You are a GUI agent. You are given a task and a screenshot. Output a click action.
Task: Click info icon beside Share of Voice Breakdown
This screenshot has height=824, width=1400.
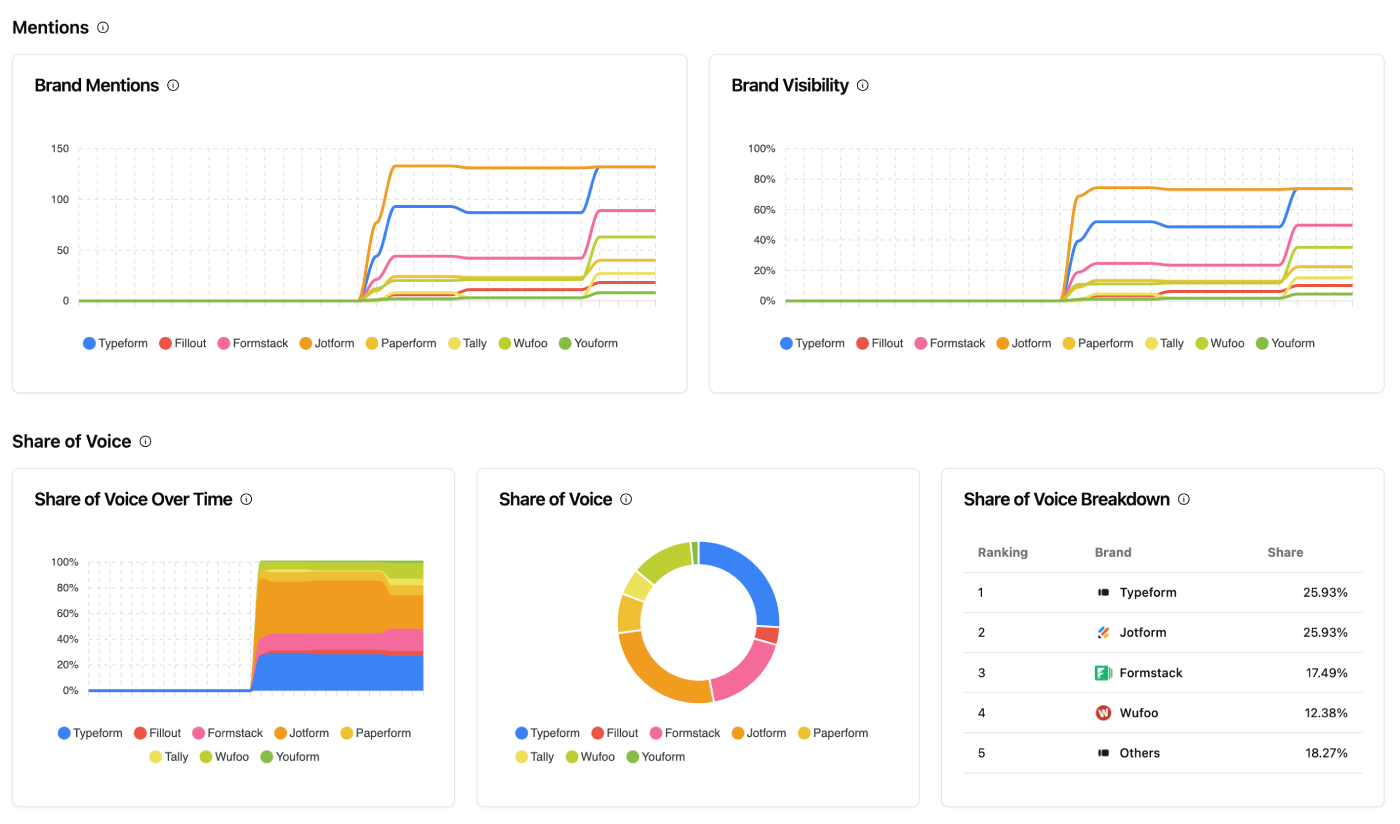click(x=1184, y=500)
